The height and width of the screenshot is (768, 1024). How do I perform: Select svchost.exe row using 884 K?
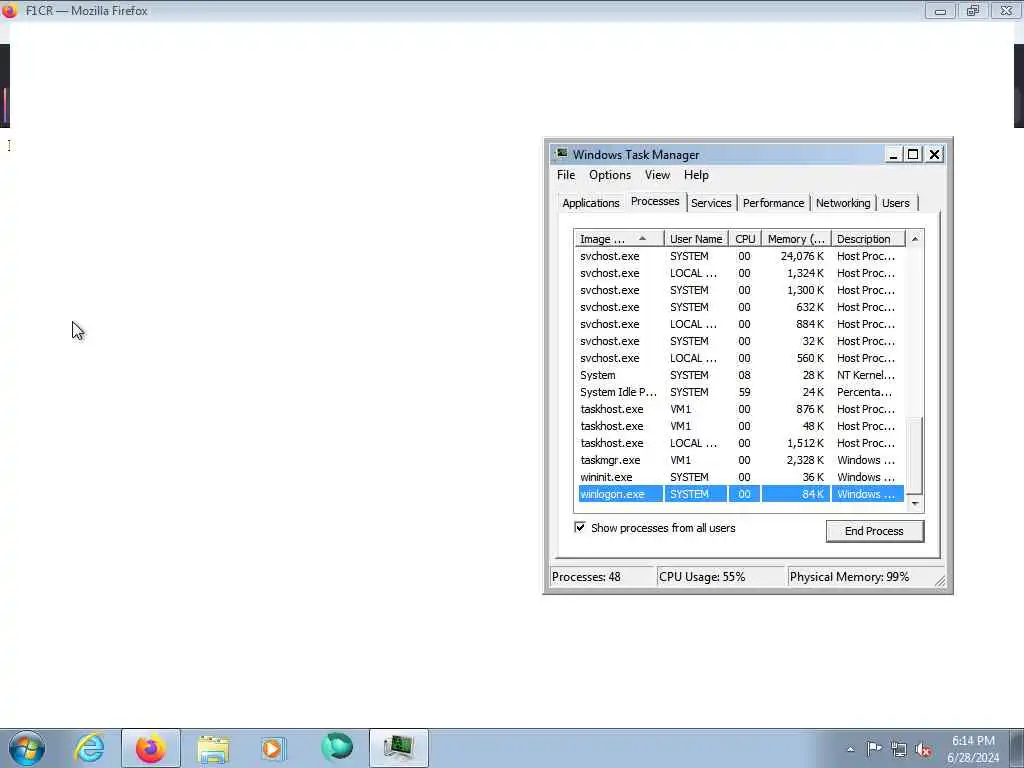[741, 325]
